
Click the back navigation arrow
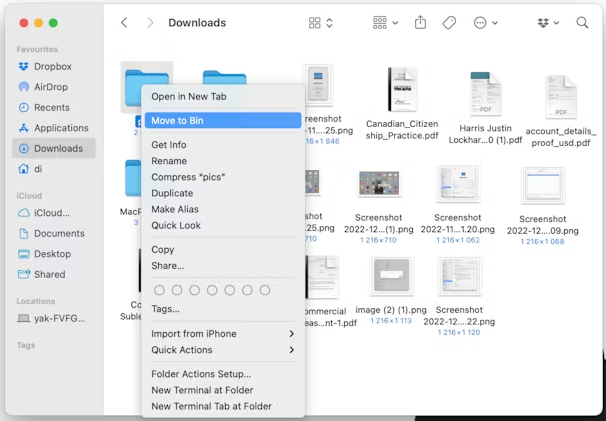124,22
